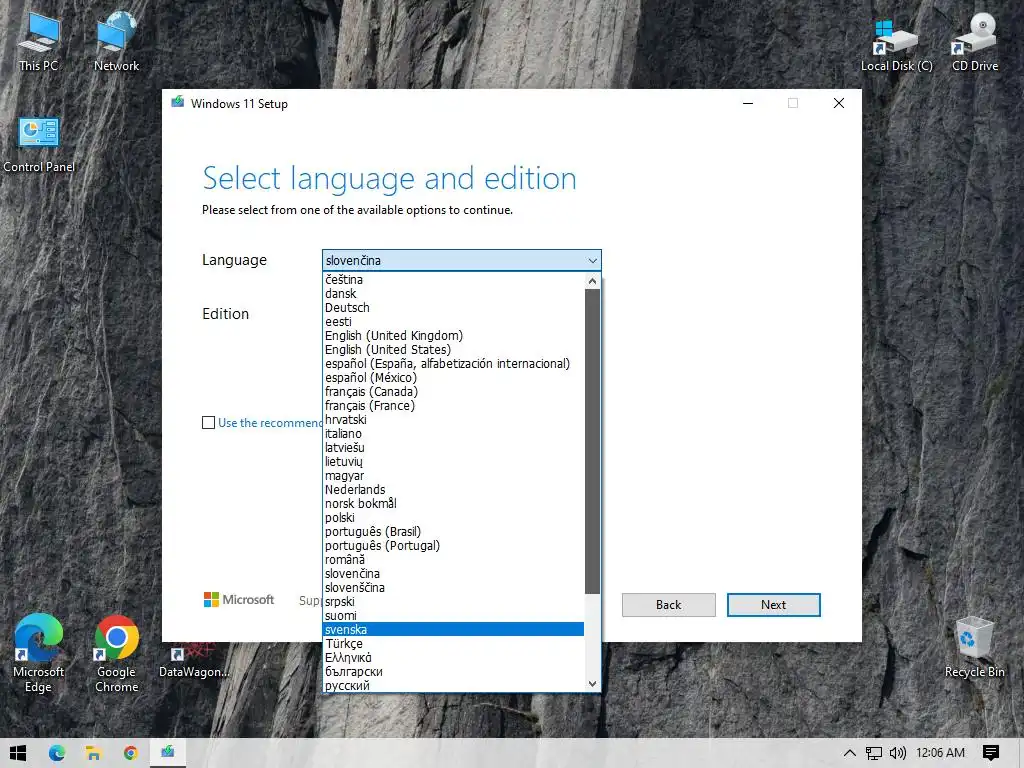Pick Nederlands in the list
The image size is (1024, 768).
coord(454,490)
